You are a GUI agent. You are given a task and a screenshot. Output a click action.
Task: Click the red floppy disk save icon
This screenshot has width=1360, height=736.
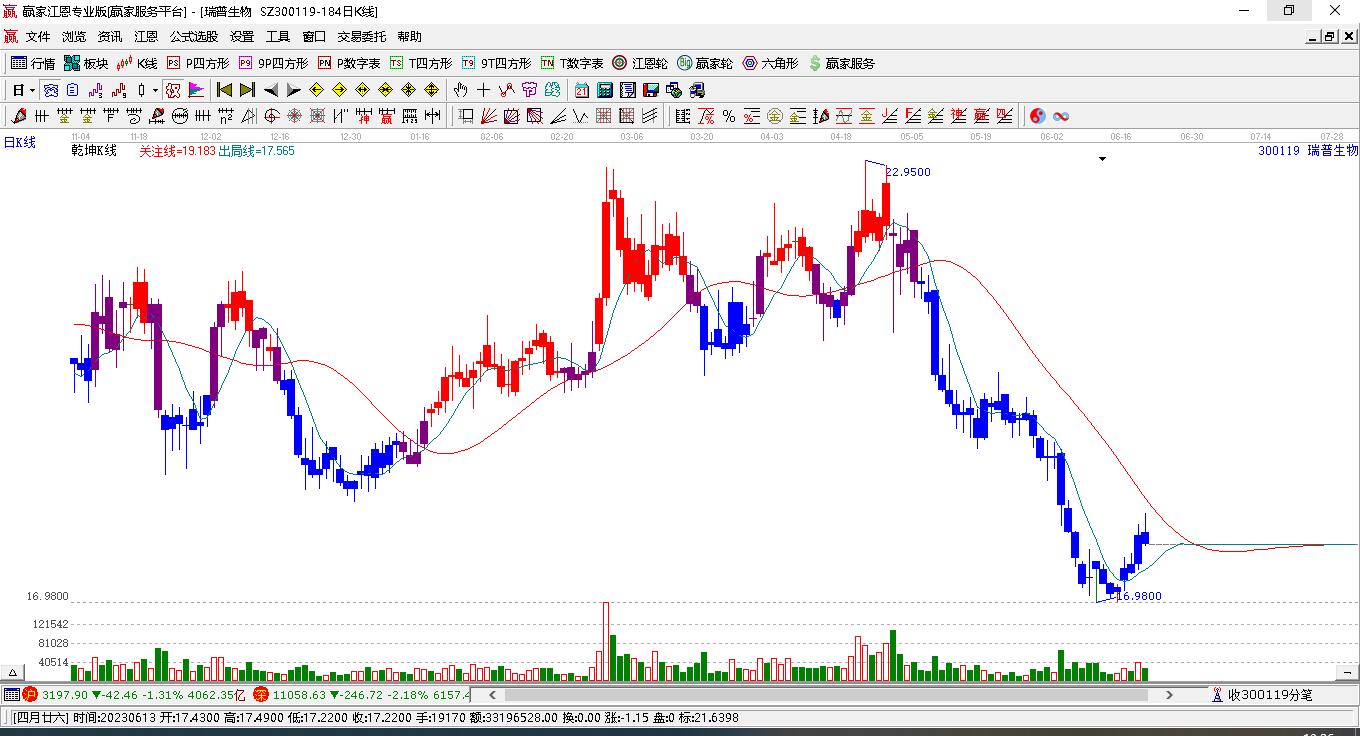(x=651, y=90)
